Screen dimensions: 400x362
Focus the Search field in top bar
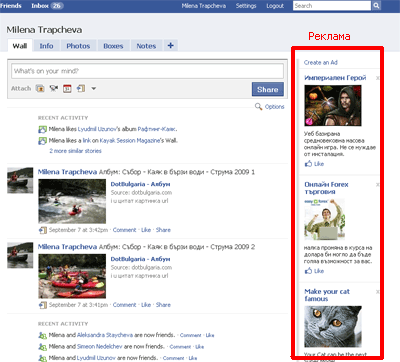coord(332,6)
